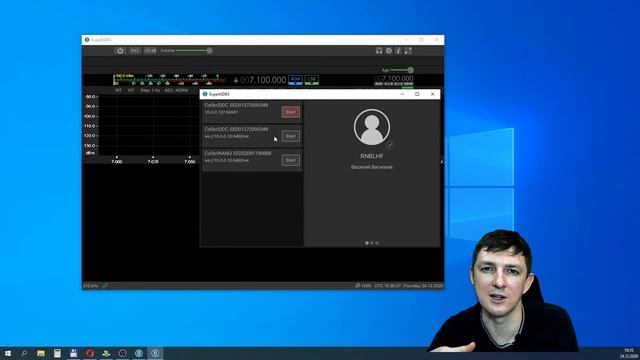Image resolution: width=640 pixels, height=360 pixels.
Task: Click the grey Start button for ColibriDDC
Action: 291,136
